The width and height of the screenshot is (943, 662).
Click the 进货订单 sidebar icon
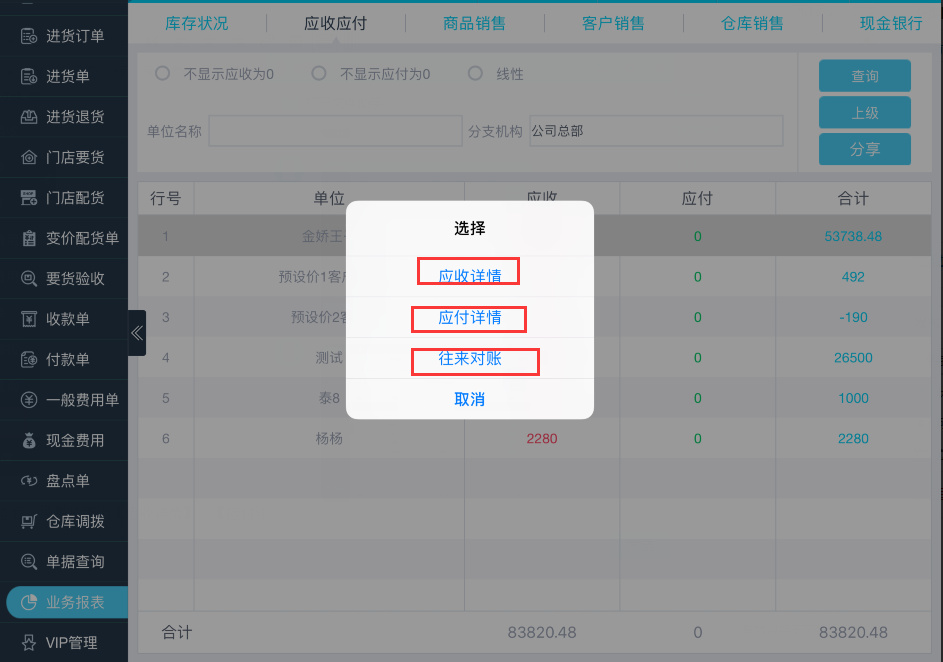coord(29,37)
